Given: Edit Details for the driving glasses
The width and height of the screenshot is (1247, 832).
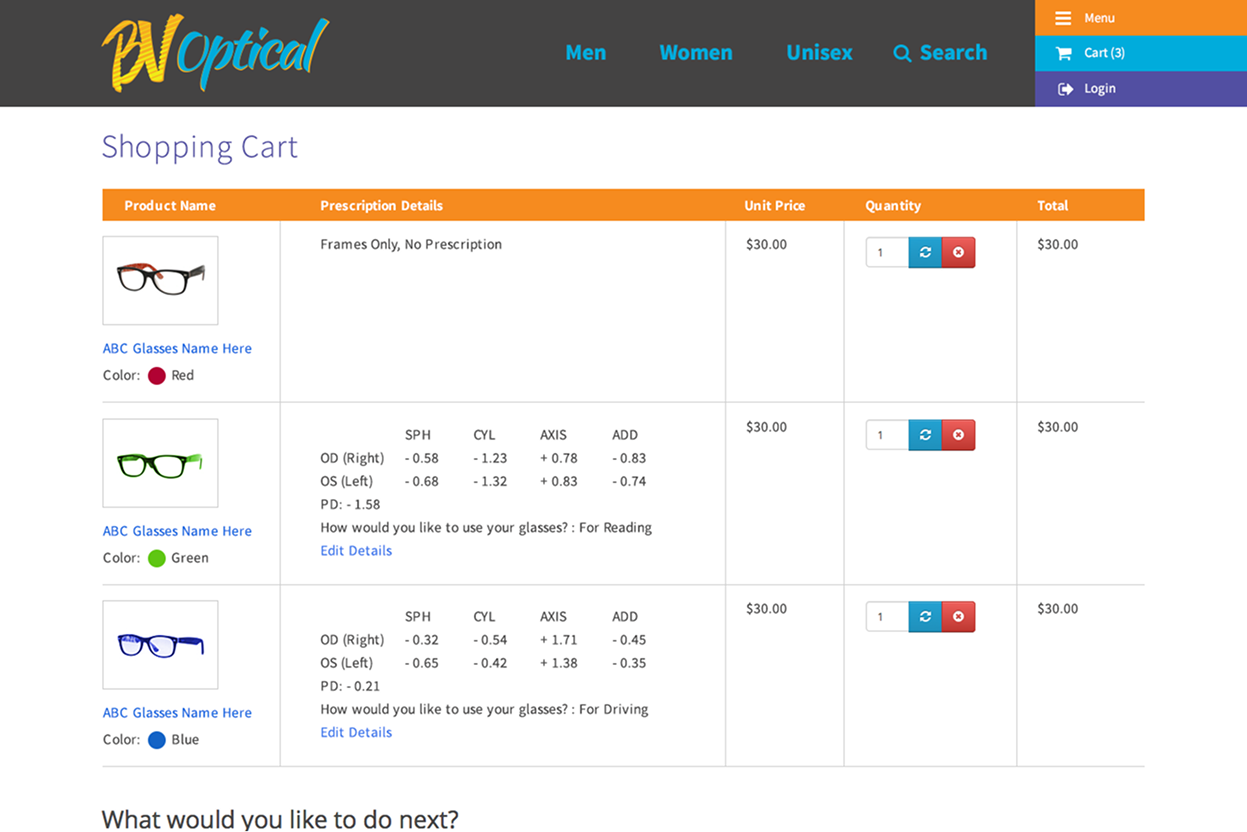Looking at the screenshot, I should tap(356, 733).
